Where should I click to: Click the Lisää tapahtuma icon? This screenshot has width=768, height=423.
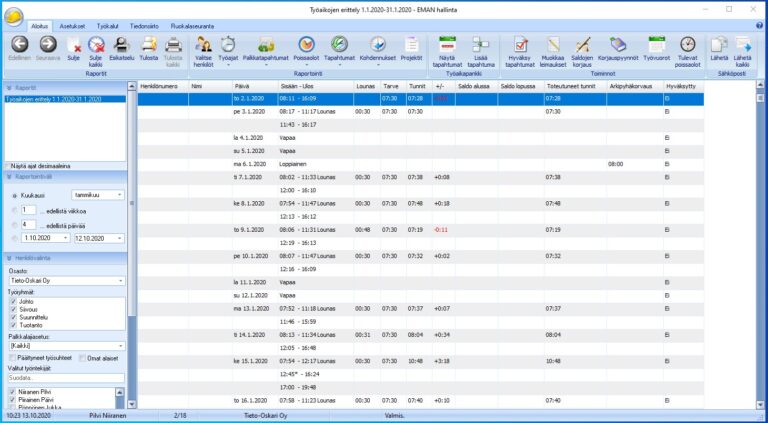(x=481, y=47)
